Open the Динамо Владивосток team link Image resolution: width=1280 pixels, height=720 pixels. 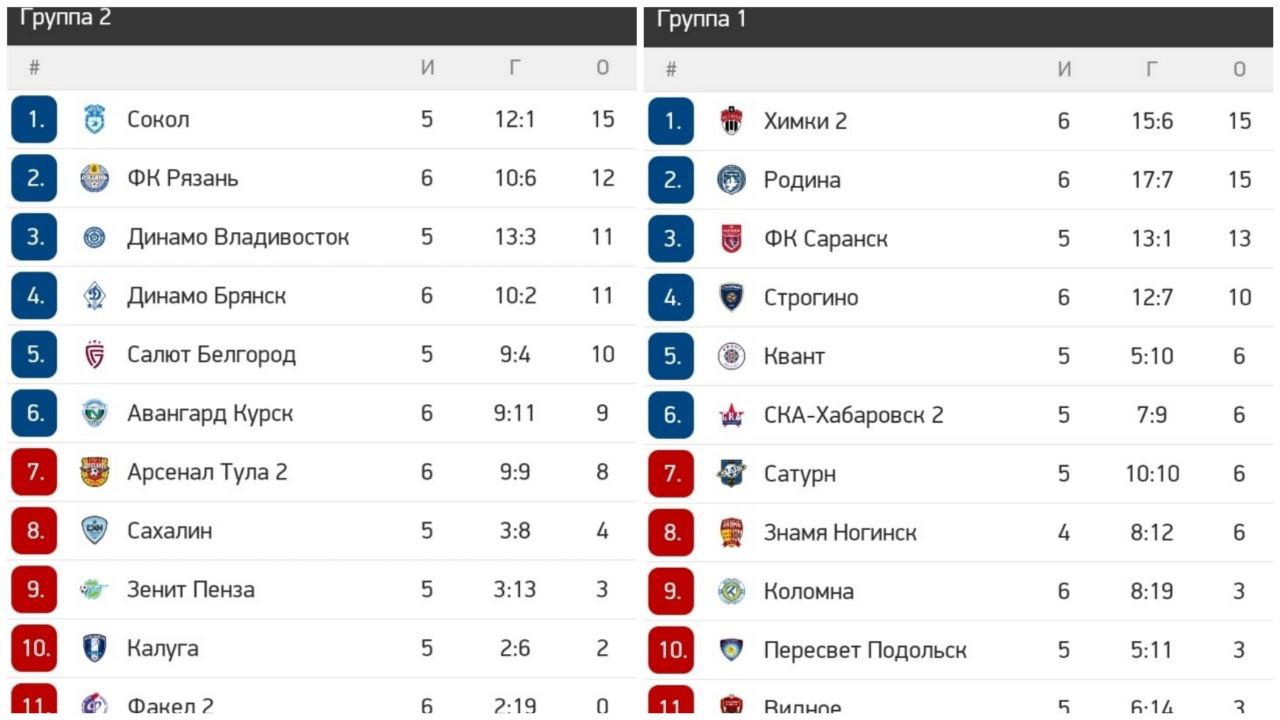point(238,237)
